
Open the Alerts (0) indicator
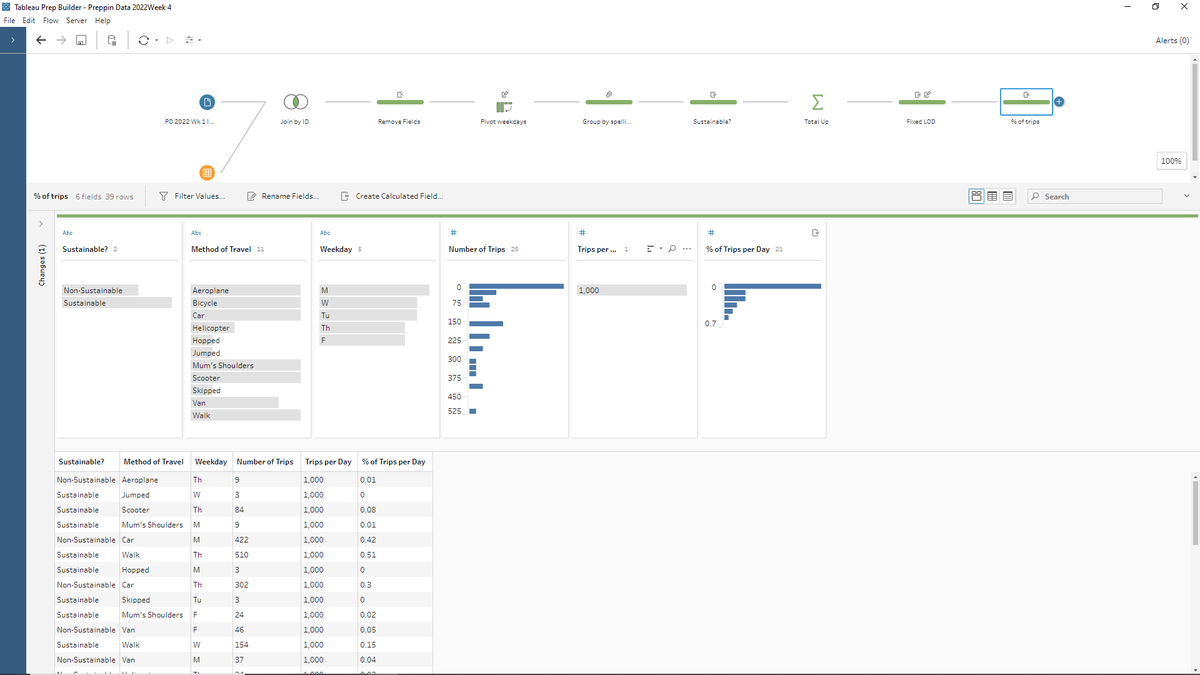[x=1171, y=41]
